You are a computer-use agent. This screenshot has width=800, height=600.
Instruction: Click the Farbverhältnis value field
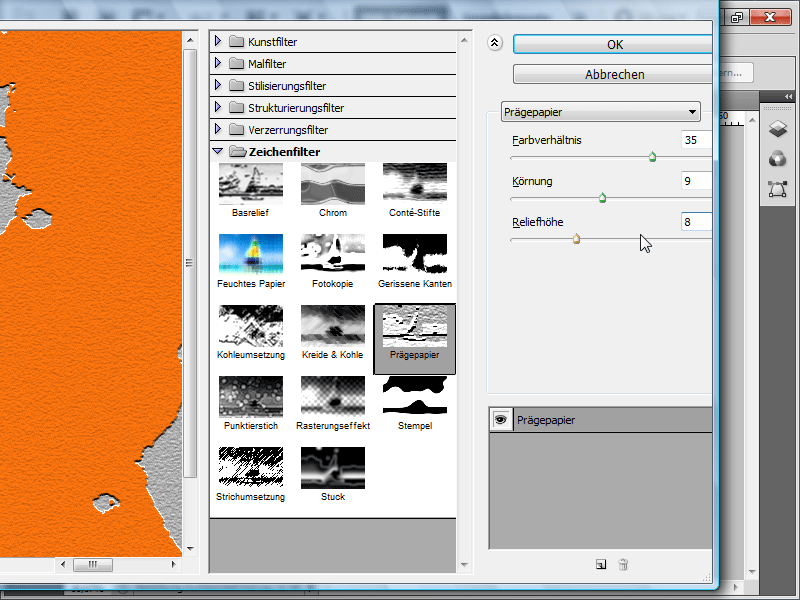click(x=696, y=140)
